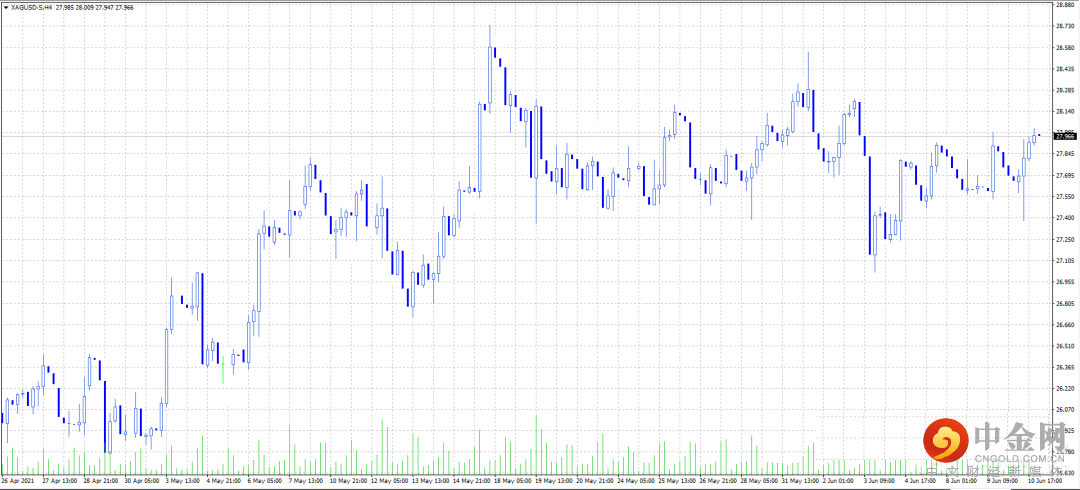
Task: Click the 26 May 21:00 time label
Action: coord(718,479)
